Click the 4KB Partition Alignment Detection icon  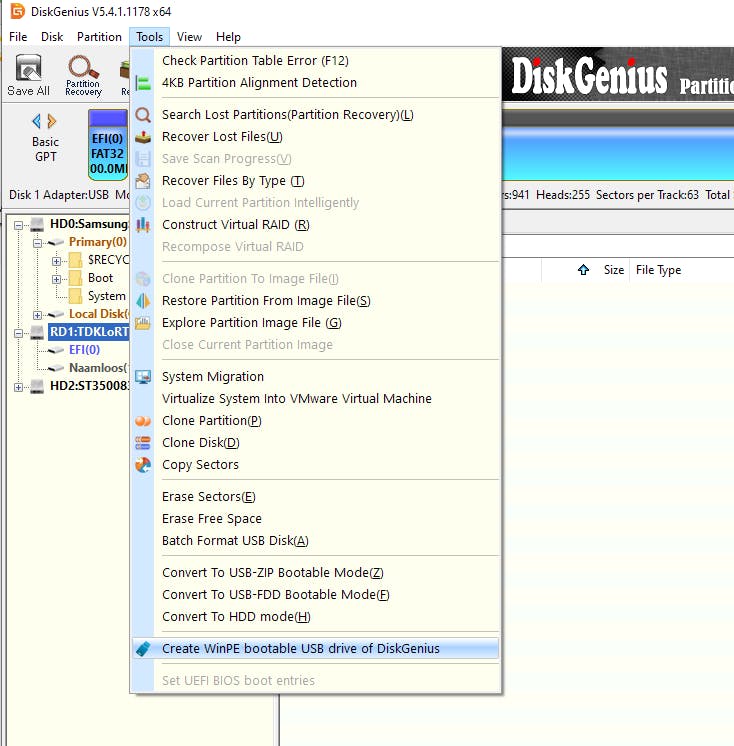[x=143, y=83]
